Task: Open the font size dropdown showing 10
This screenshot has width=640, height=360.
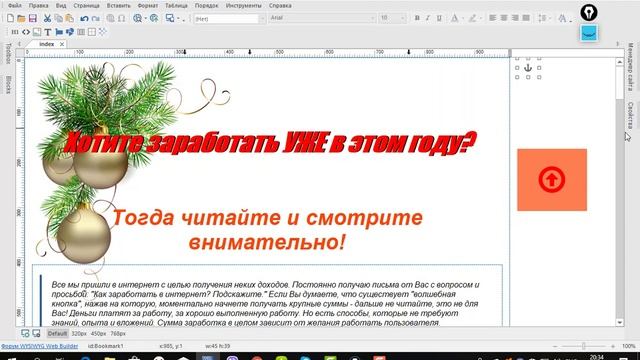Action: pos(392,18)
